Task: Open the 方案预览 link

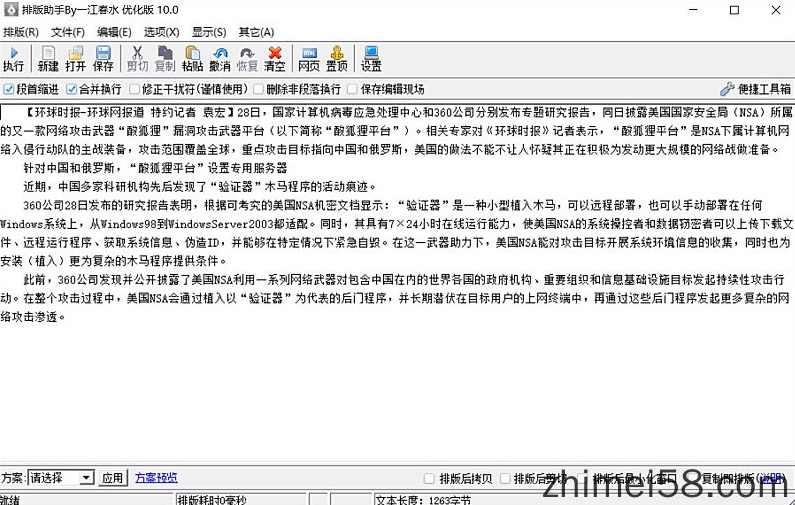Action: (156, 478)
